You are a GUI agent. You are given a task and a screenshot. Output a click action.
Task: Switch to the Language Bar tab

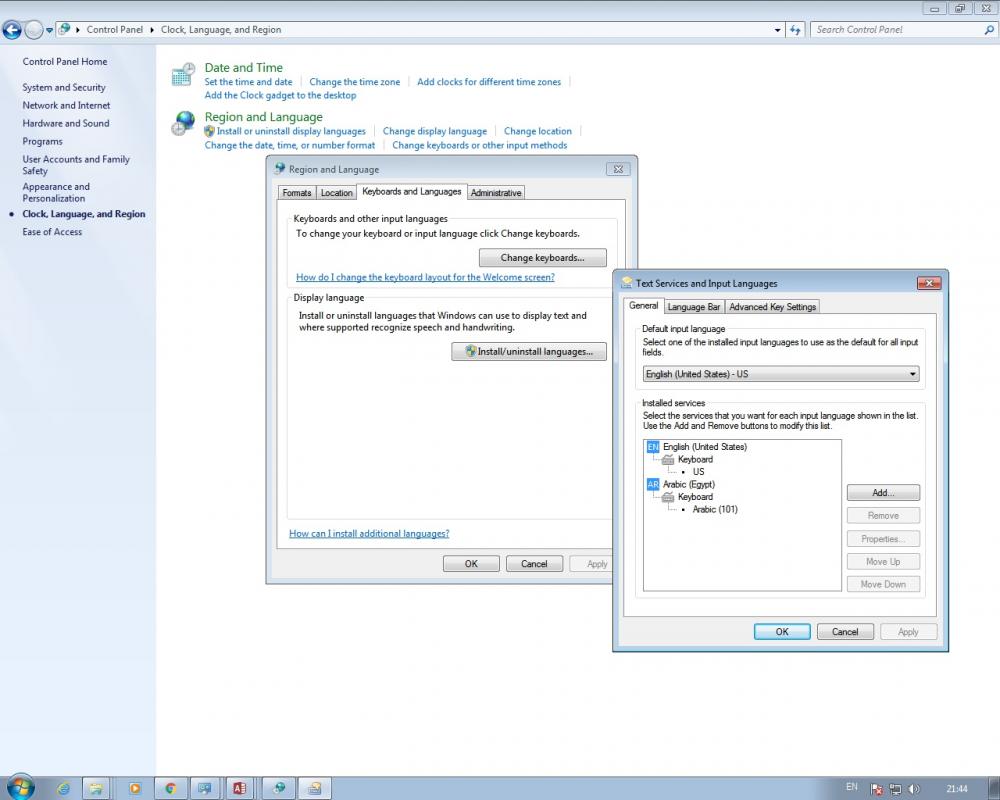pyautogui.click(x=693, y=307)
